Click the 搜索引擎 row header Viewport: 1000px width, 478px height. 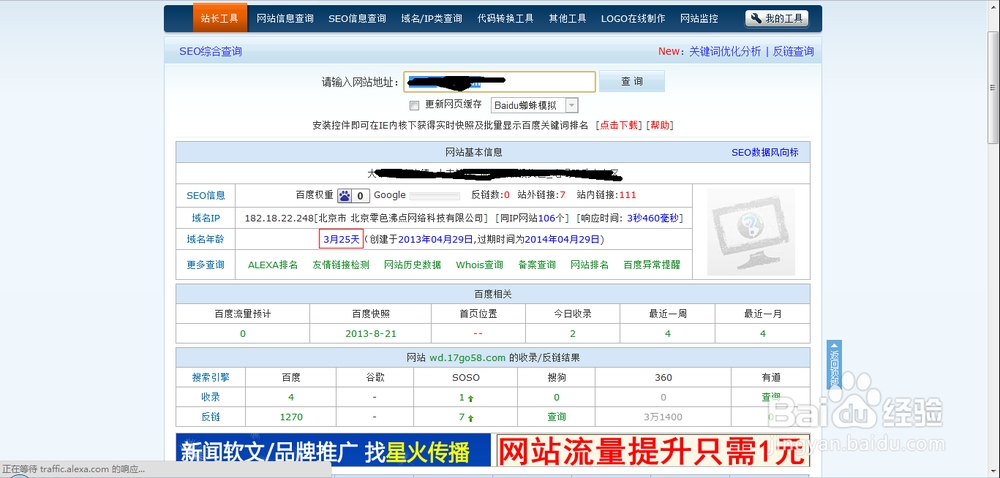tap(210, 377)
